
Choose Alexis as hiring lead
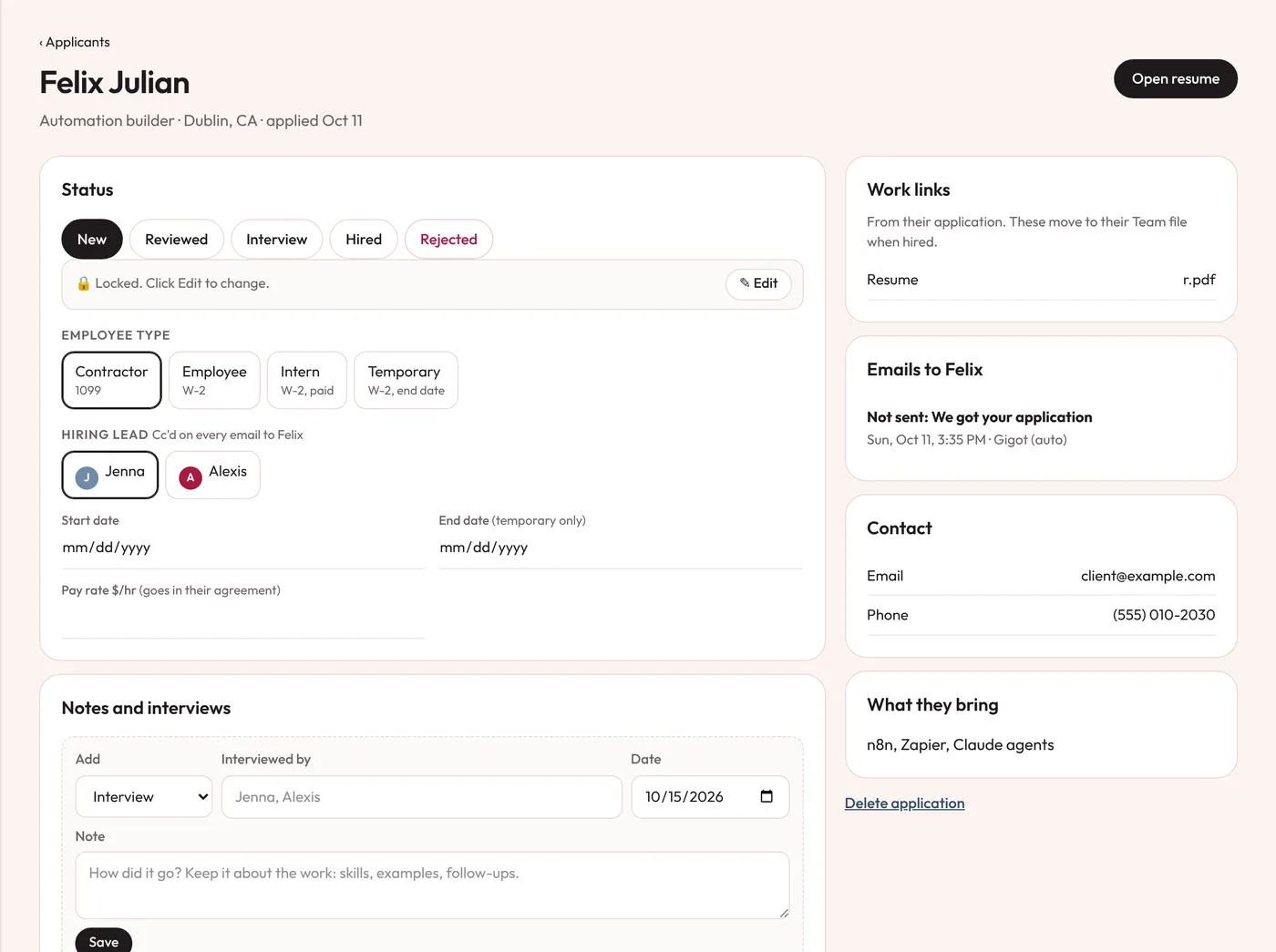[x=212, y=475]
